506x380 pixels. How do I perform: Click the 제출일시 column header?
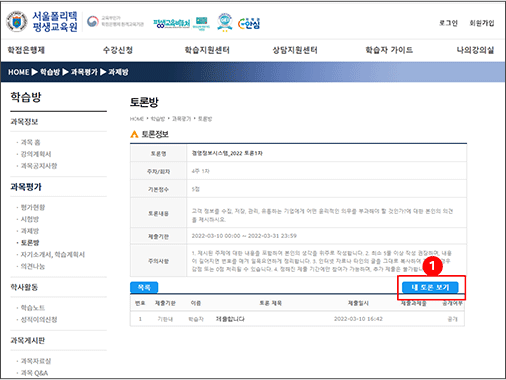point(358,303)
